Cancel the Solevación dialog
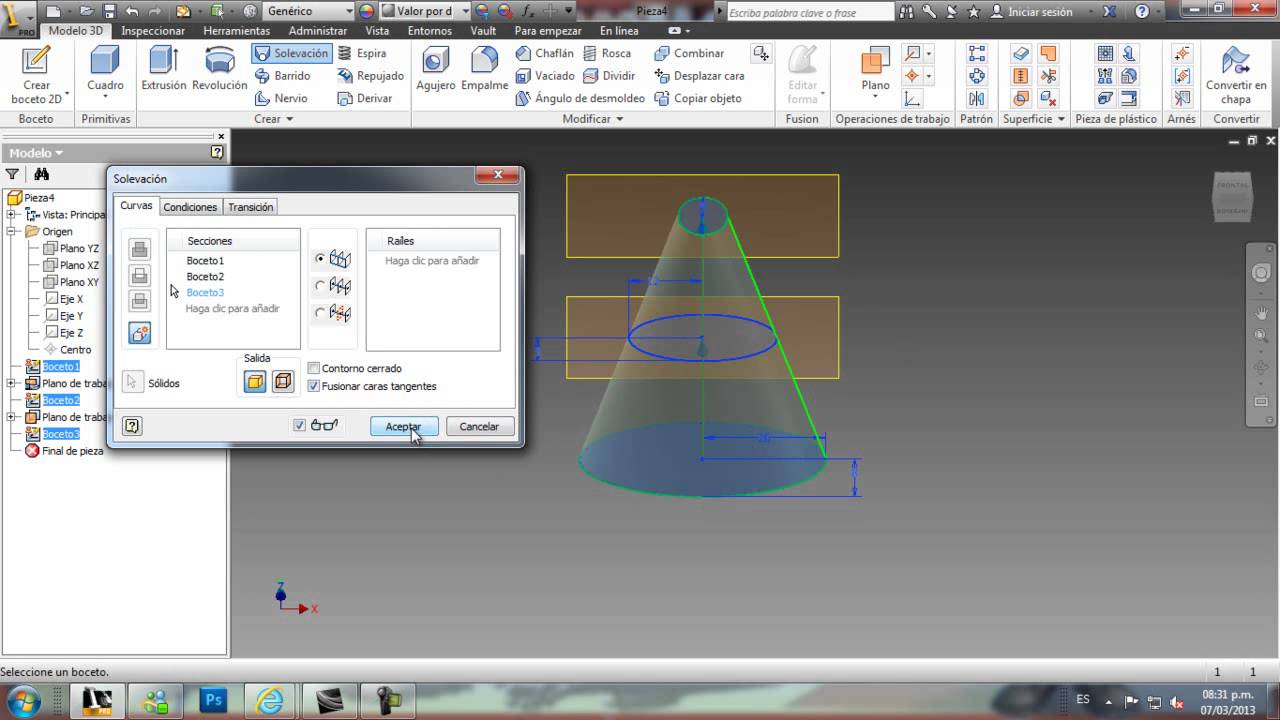1280x720 pixels. coord(480,426)
